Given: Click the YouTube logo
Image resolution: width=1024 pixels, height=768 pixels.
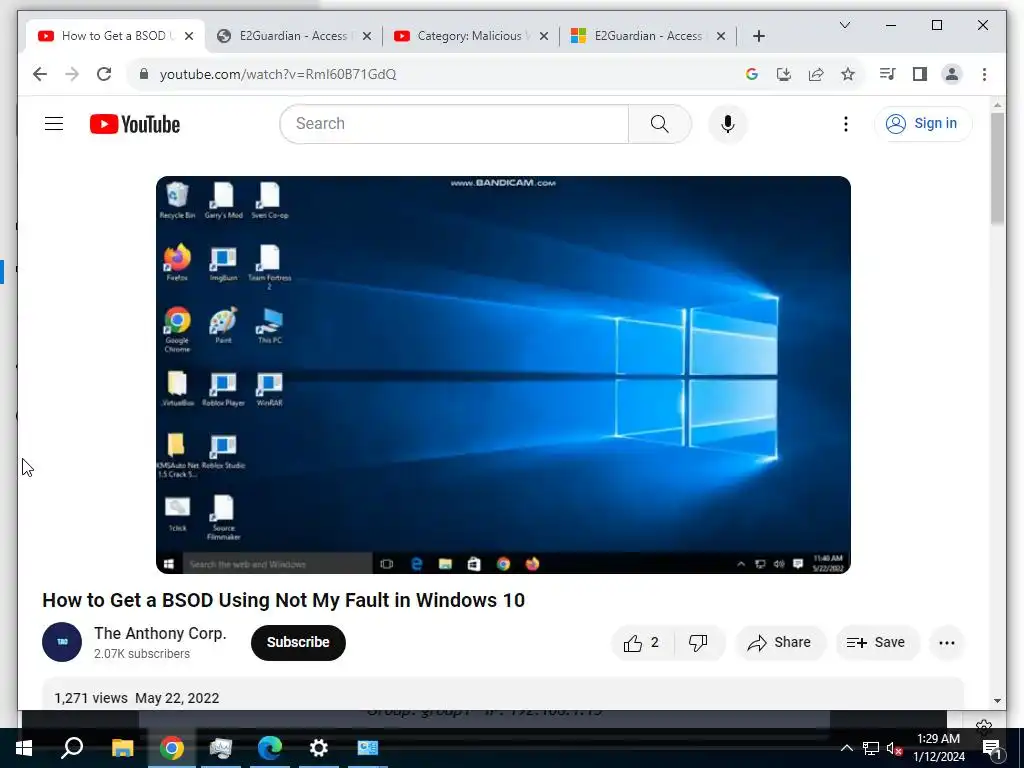Looking at the screenshot, I should coord(135,124).
